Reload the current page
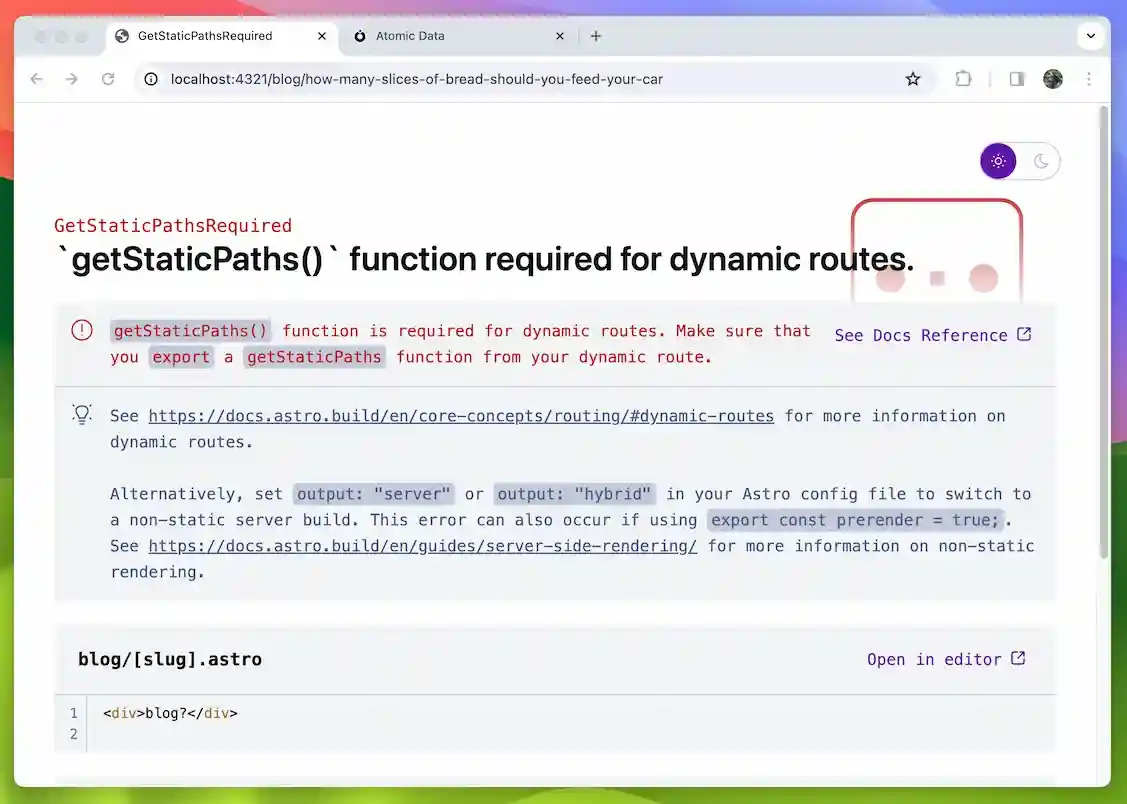Image resolution: width=1127 pixels, height=804 pixels. pos(108,79)
